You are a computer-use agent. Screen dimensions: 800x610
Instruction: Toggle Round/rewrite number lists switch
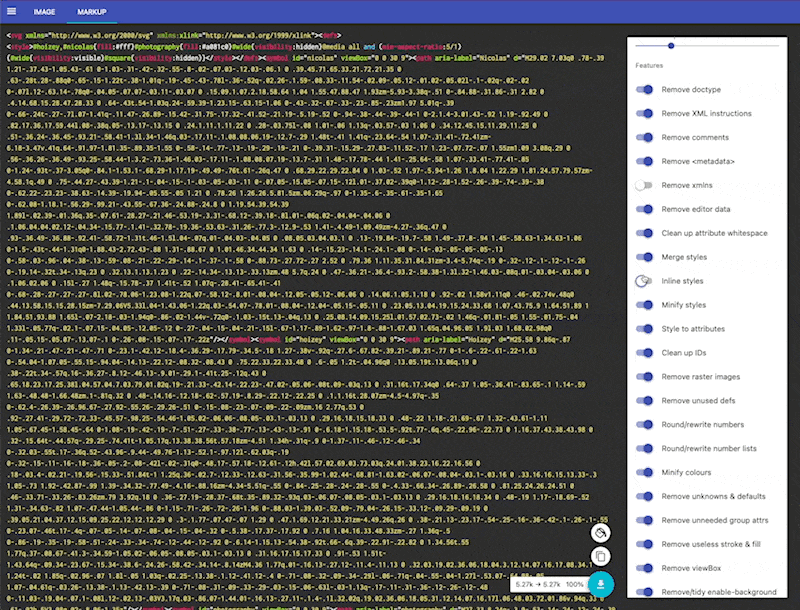[x=644, y=449]
